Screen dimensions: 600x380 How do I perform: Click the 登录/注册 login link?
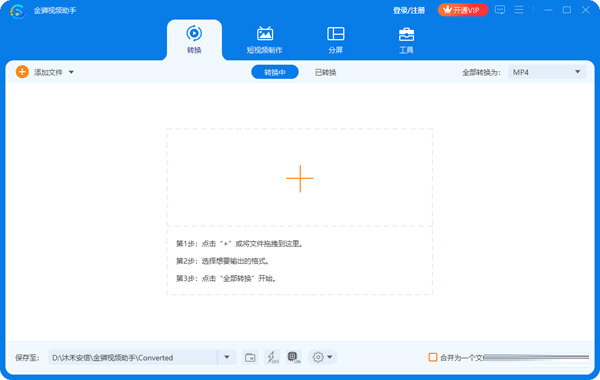point(409,10)
